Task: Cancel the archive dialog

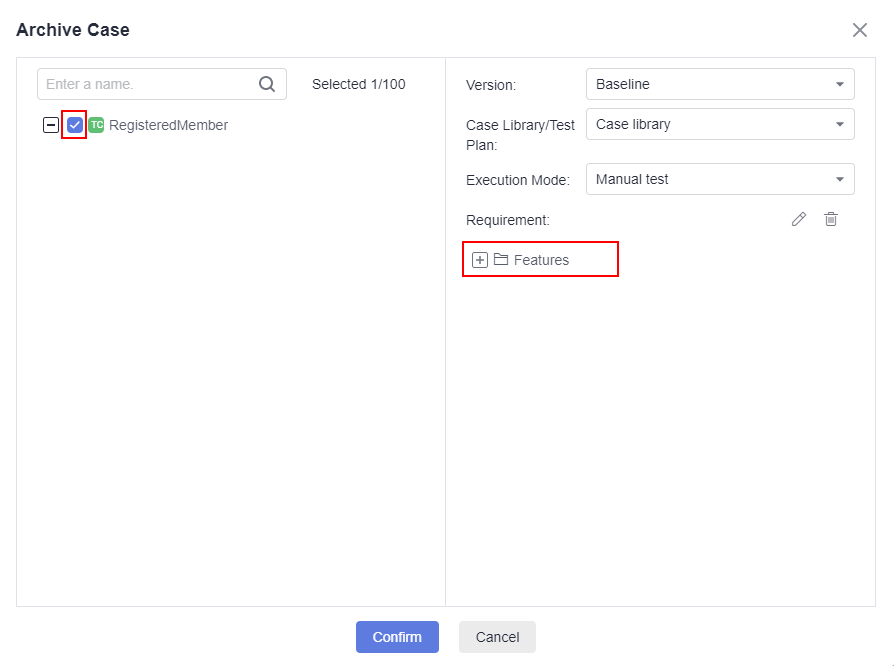Action: (x=497, y=637)
